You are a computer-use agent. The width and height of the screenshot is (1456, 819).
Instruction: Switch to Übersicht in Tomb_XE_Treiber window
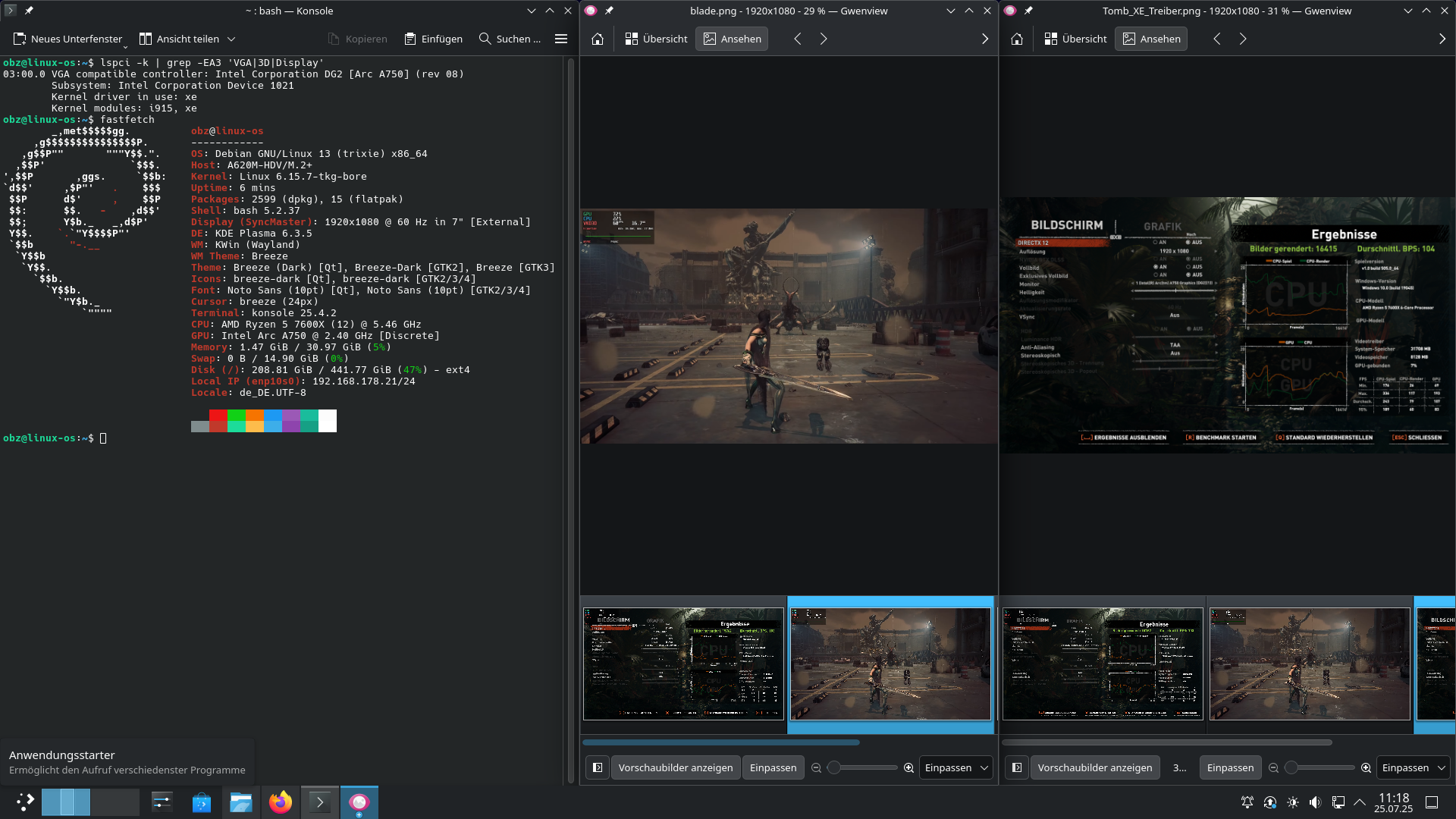point(1075,39)
